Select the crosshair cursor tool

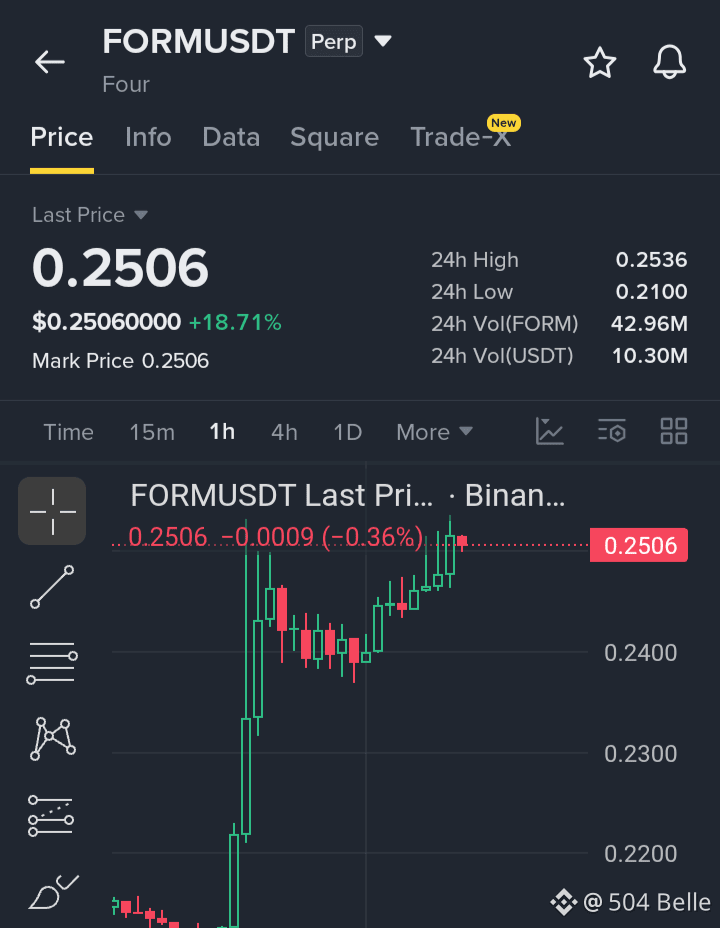tap(52, 511)
